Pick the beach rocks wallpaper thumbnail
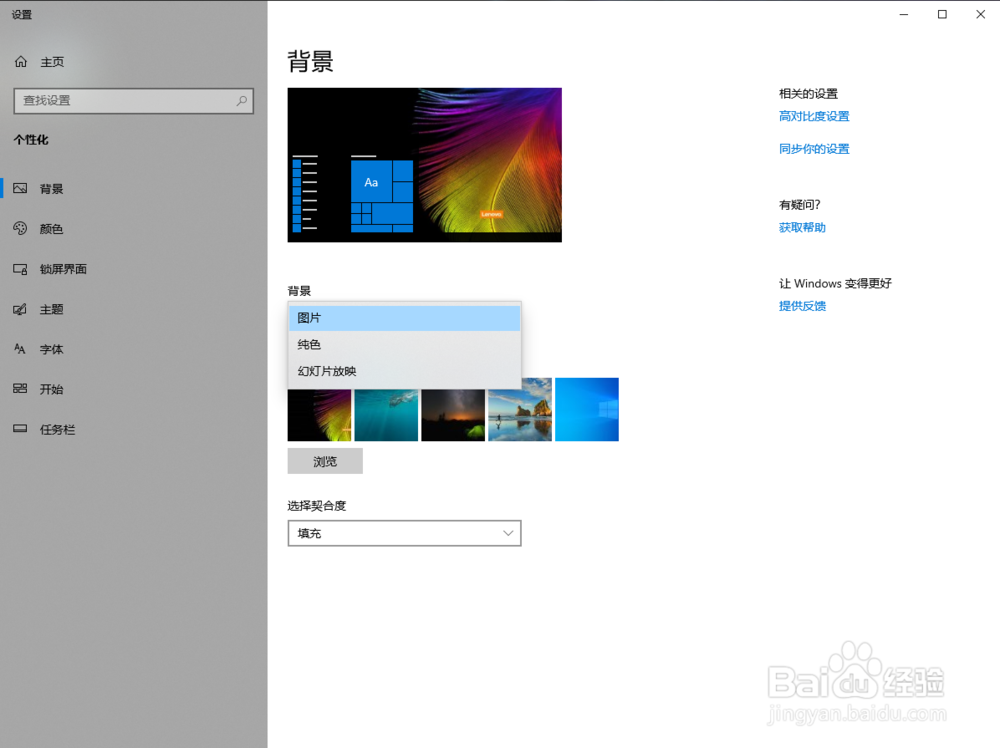This screenshot has width=1000, height=748. [520, 409]
